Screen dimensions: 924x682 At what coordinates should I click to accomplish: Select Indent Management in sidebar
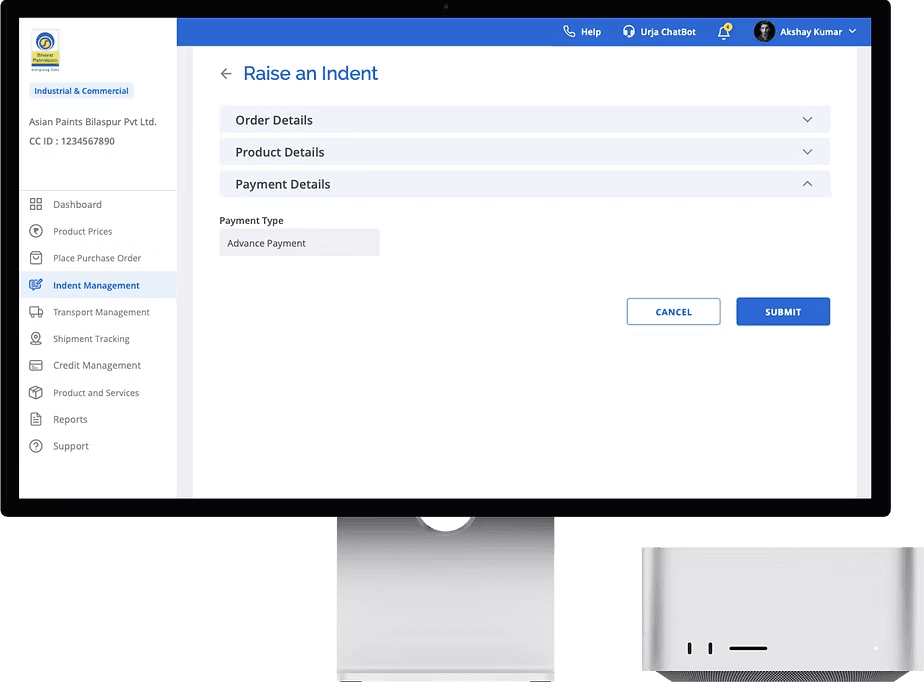98,285
